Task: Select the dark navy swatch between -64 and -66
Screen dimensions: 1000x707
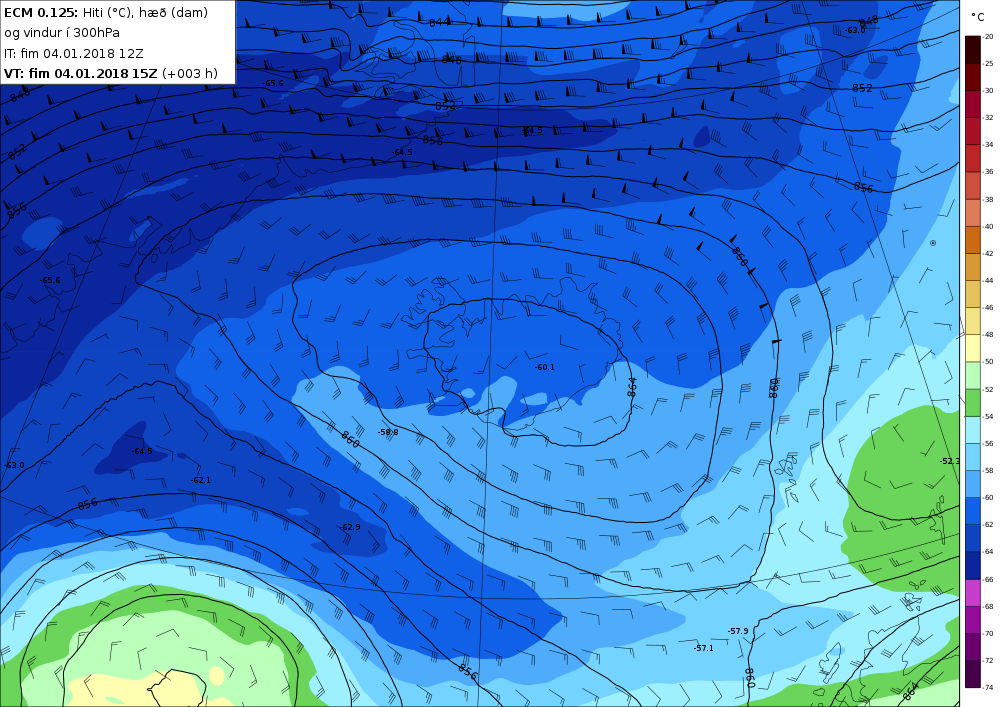Action: 973,565
